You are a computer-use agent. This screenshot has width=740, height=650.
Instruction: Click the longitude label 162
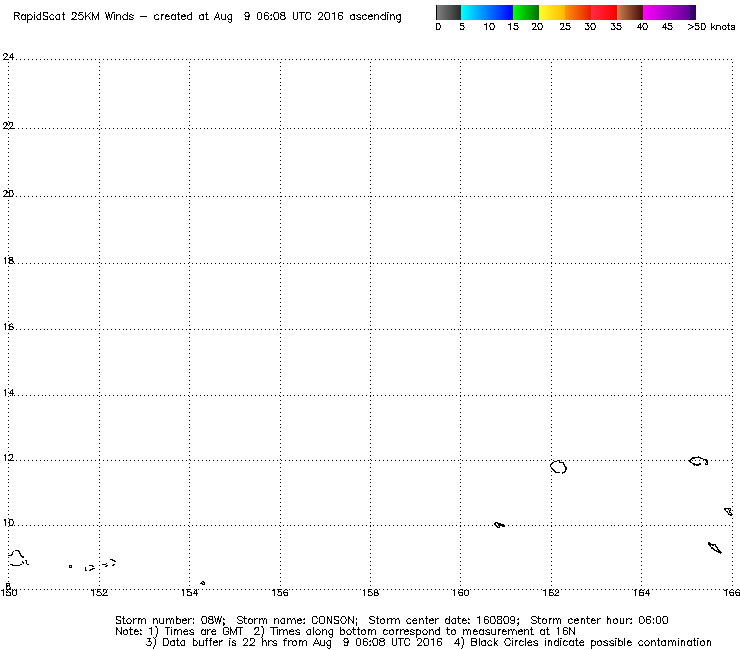pyautogui.click(x=551, y=593)
